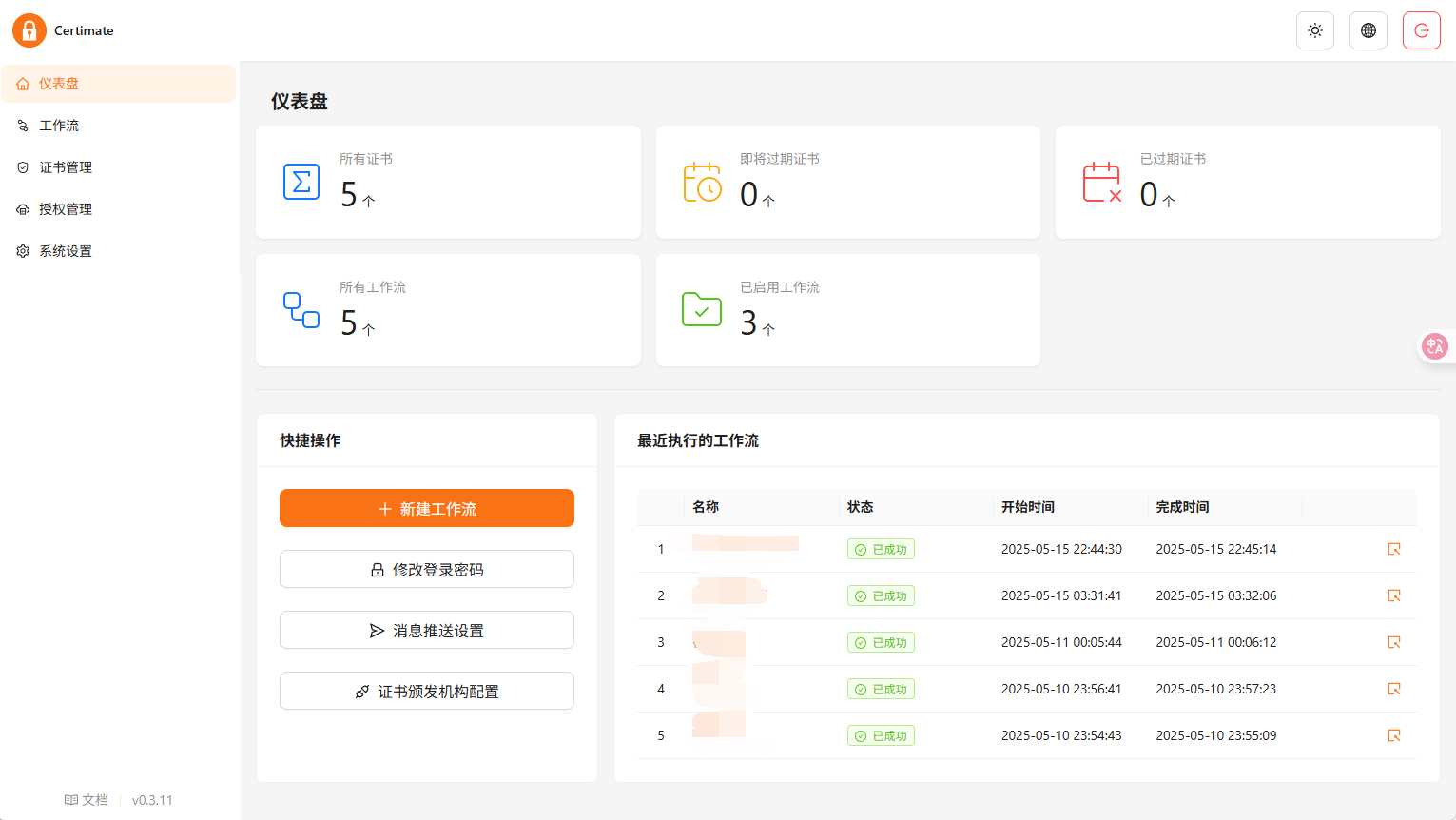Image resolution: width=1456 pixels, height=820 pixels.
Task: Open details icon for workflow row 5
Action: coord(1394,735)
